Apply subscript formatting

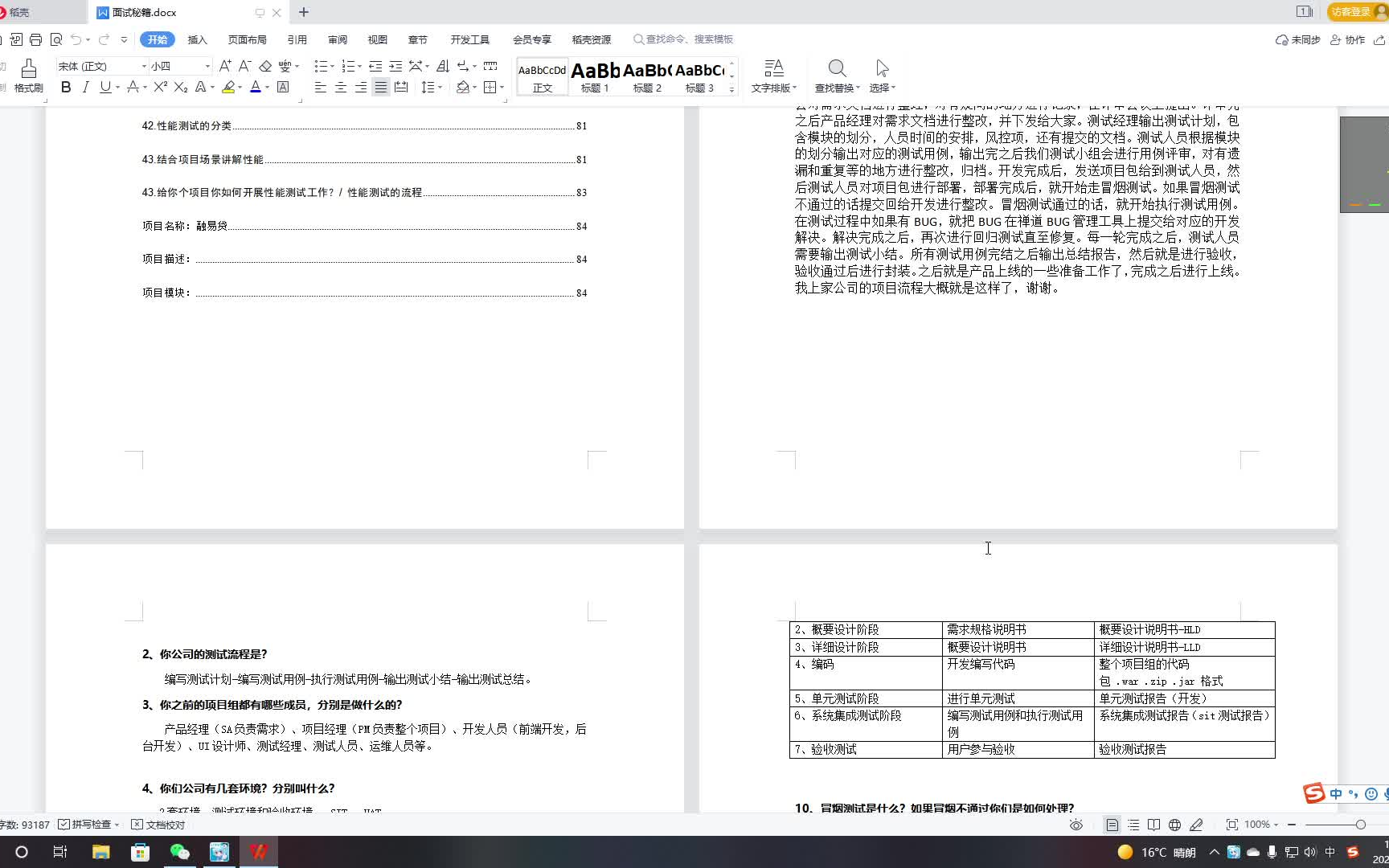181,87
